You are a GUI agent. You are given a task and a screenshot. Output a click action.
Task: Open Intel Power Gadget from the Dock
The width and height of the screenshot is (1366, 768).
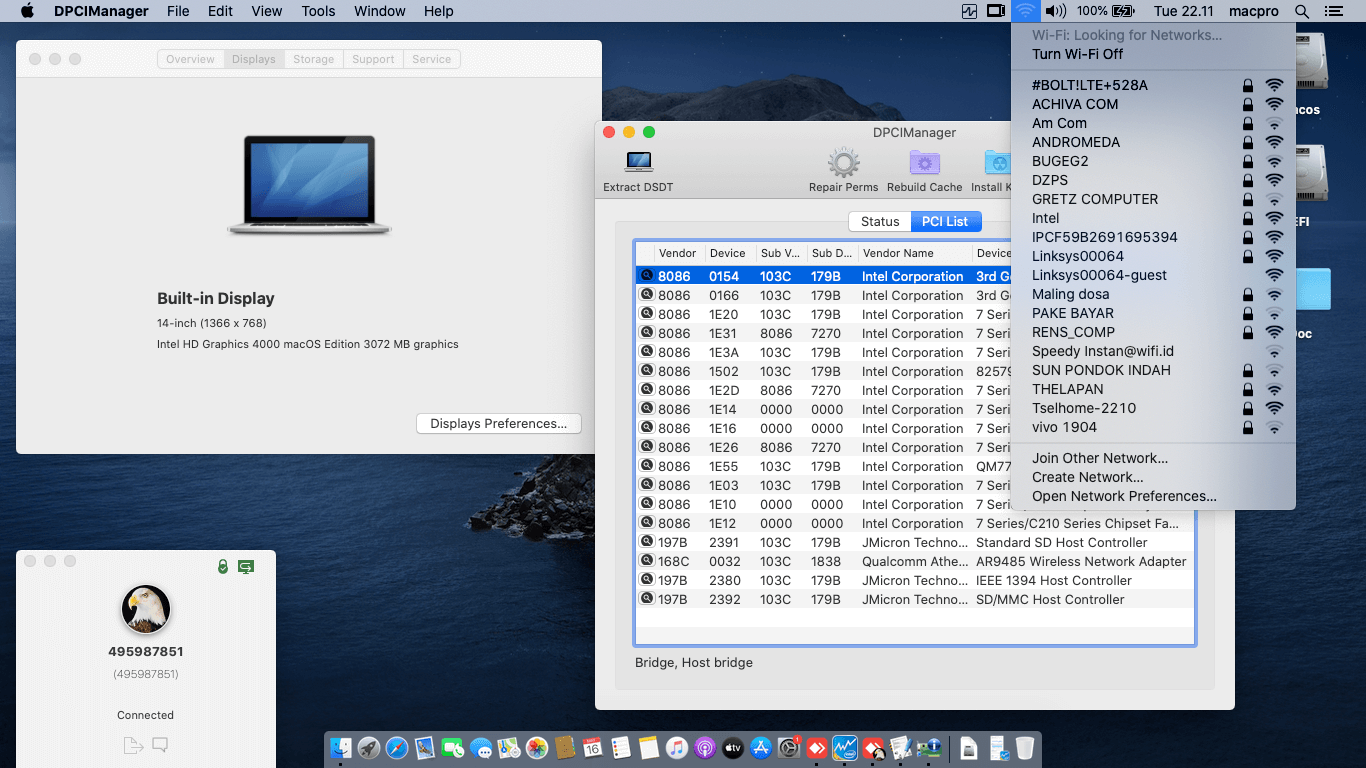(x=845, y=747)
